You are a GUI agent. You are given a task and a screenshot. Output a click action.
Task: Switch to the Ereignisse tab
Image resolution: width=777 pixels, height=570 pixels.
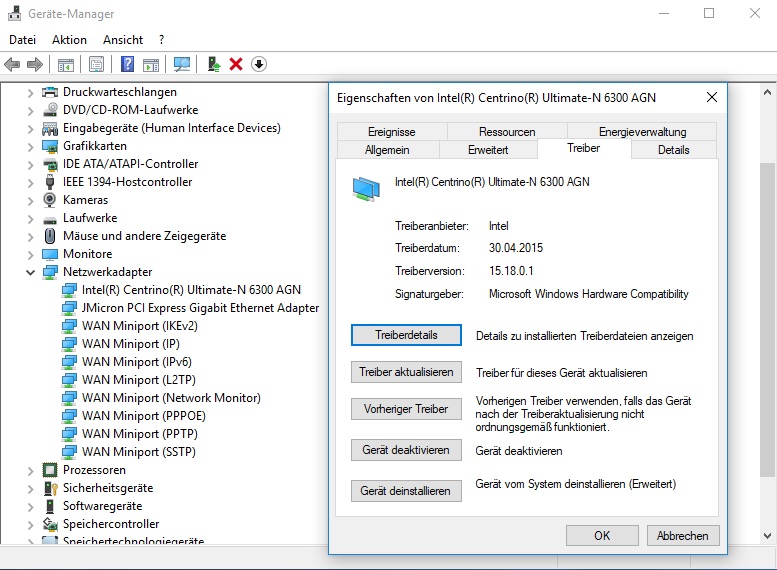[391, 132]
